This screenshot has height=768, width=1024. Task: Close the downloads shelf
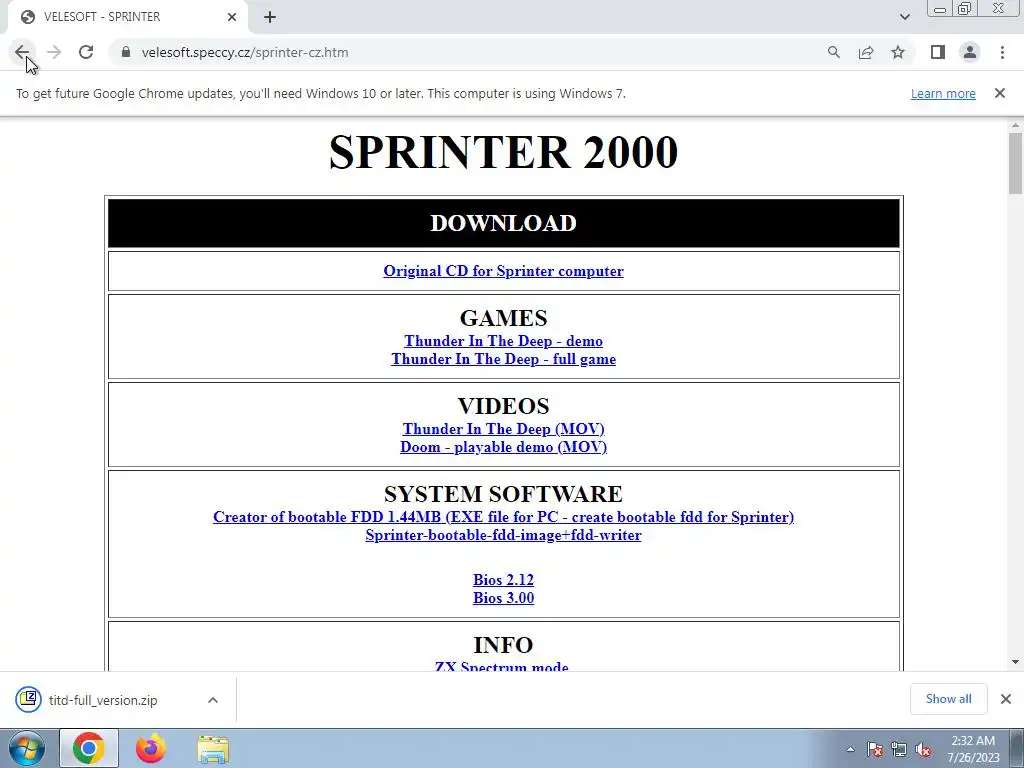coord(1006,699)
